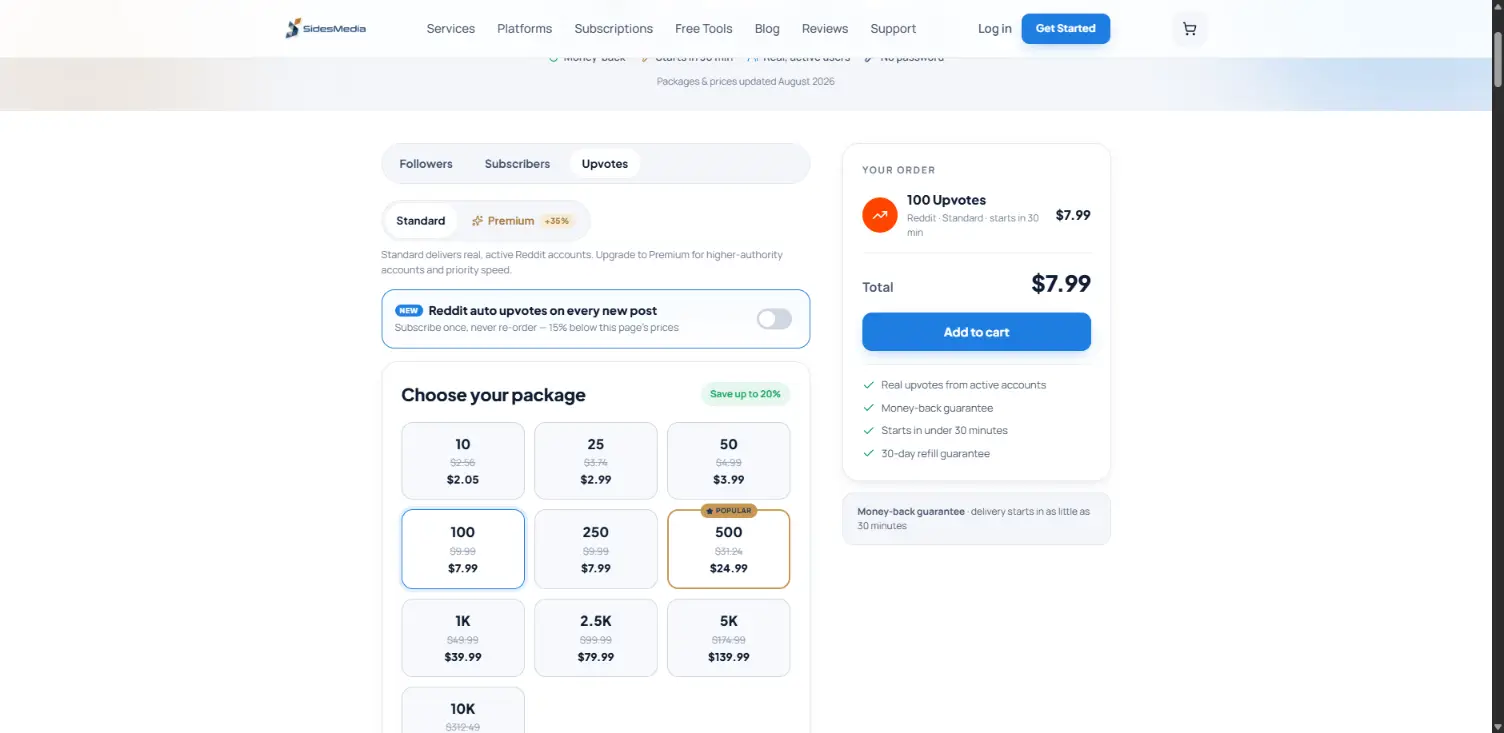Choose the 1K upvotes package
The height and width of the screenshot is (733, 1504).
(x=463, y=638)
